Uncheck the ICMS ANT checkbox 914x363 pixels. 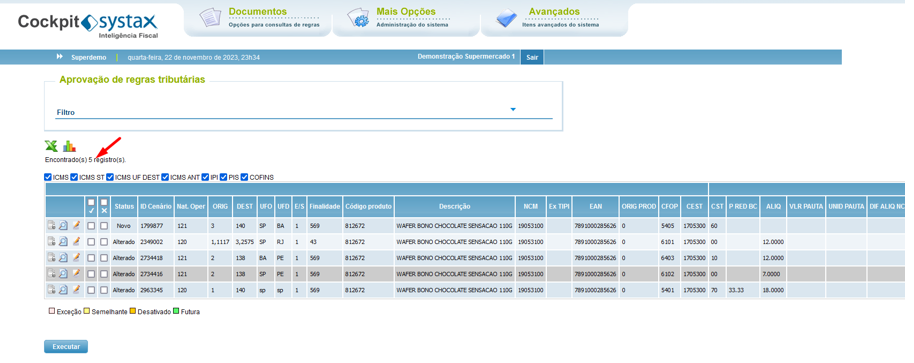166,177
